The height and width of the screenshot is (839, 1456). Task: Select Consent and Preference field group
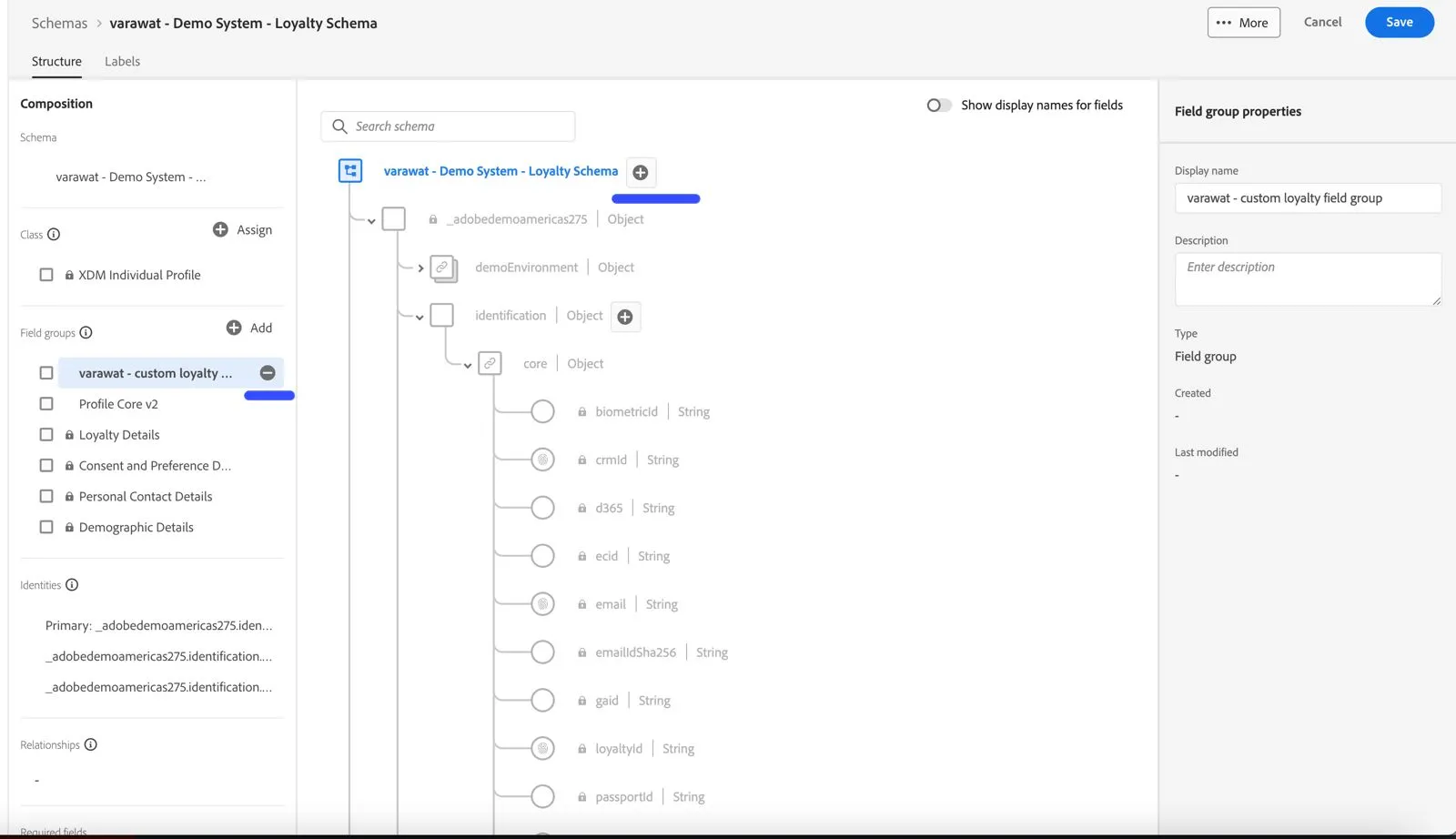point(155,466)
